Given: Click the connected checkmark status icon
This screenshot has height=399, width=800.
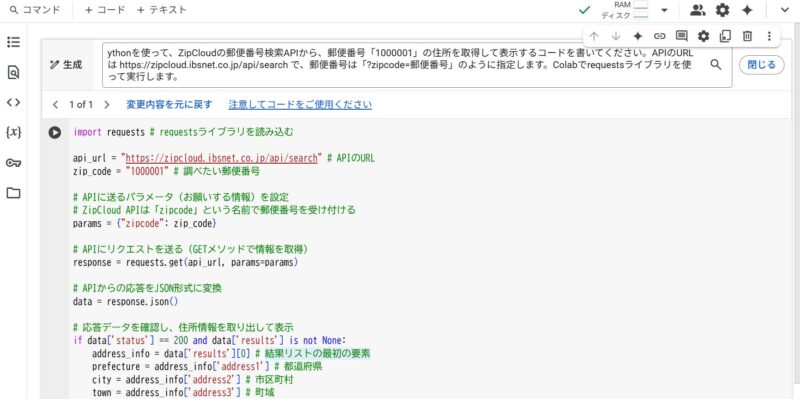Looking at the screenshot, I should (585, 10).
